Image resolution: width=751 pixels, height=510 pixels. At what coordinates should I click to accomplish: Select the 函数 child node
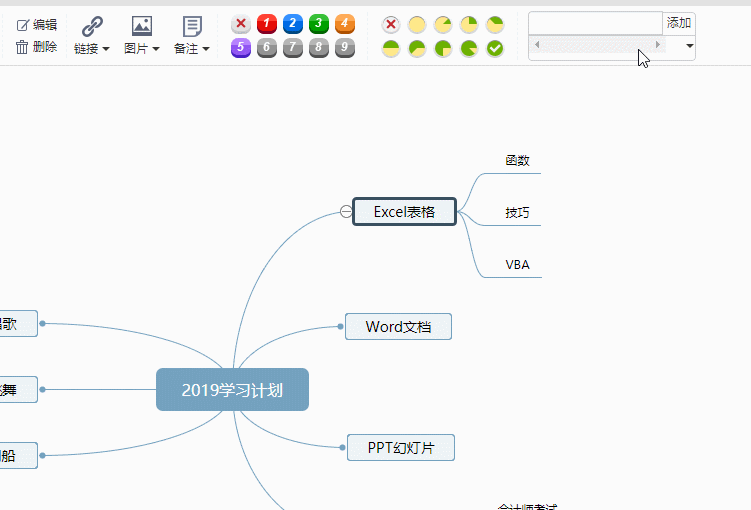(x=517, y=160)
